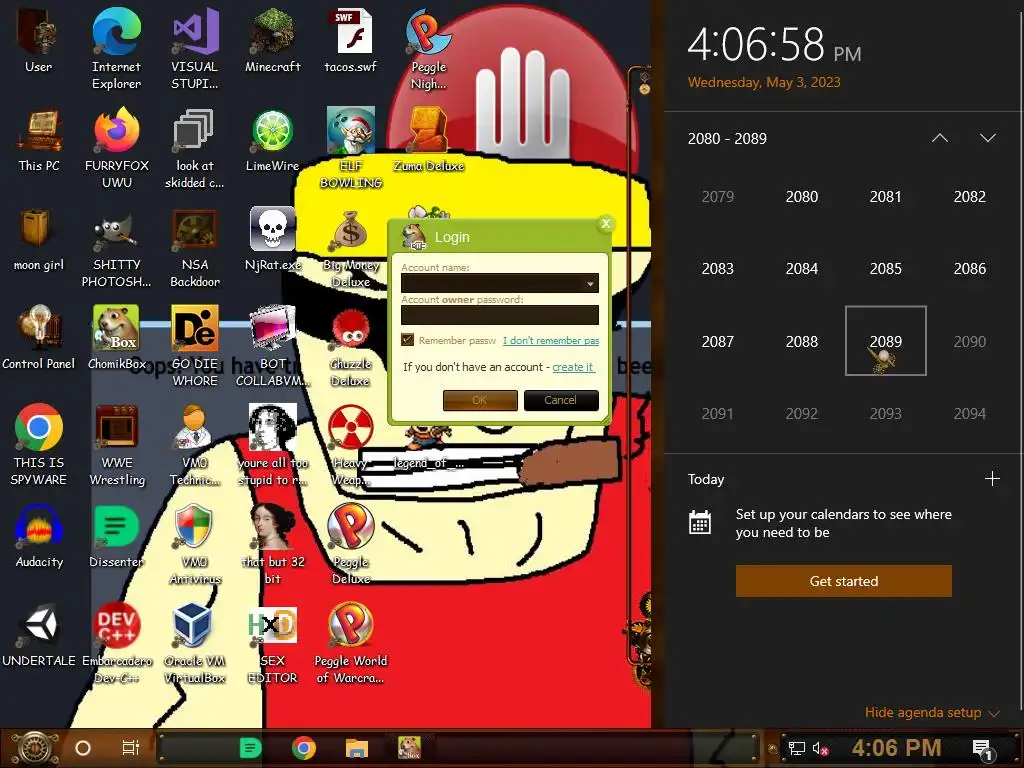Open the Minecraft desktop icon

pyautogui.click(x=272, y=40)
